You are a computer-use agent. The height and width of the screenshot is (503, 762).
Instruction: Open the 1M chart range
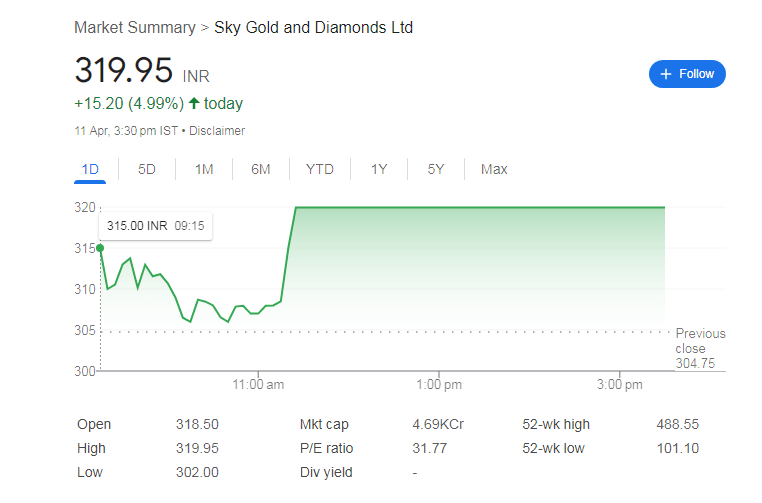click(x=204, y=169)
